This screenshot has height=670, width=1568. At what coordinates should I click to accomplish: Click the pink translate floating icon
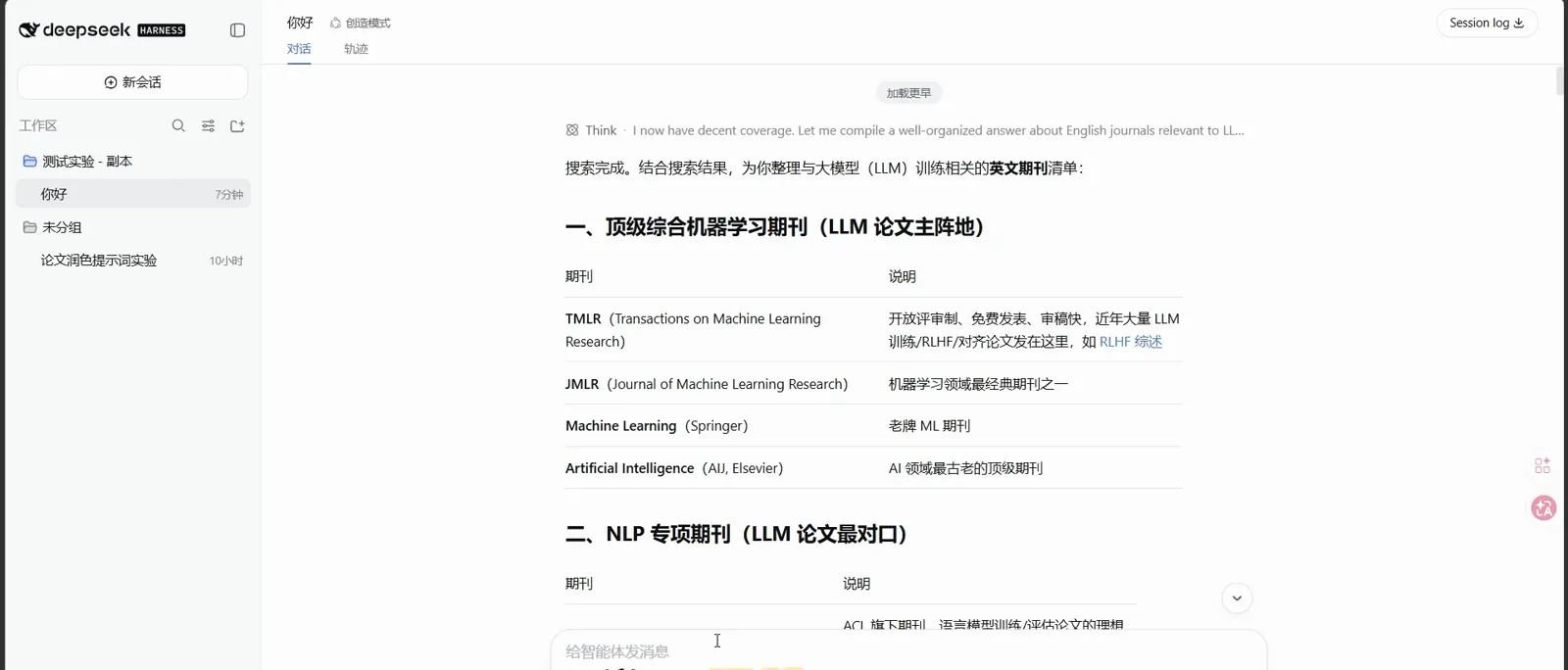[1543, 508]
